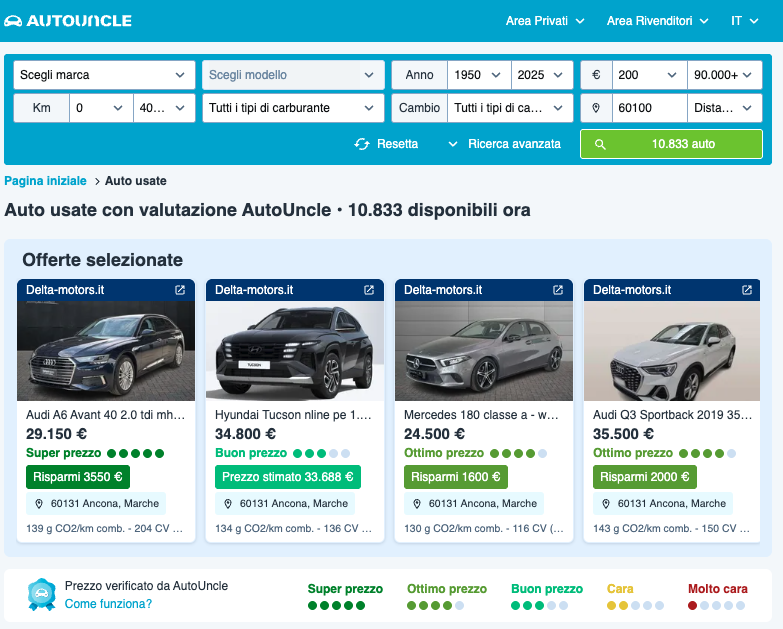Open the maximum Km dropdown
The height and width of the screenshot is (629, 783).
[x=164, y=108]
